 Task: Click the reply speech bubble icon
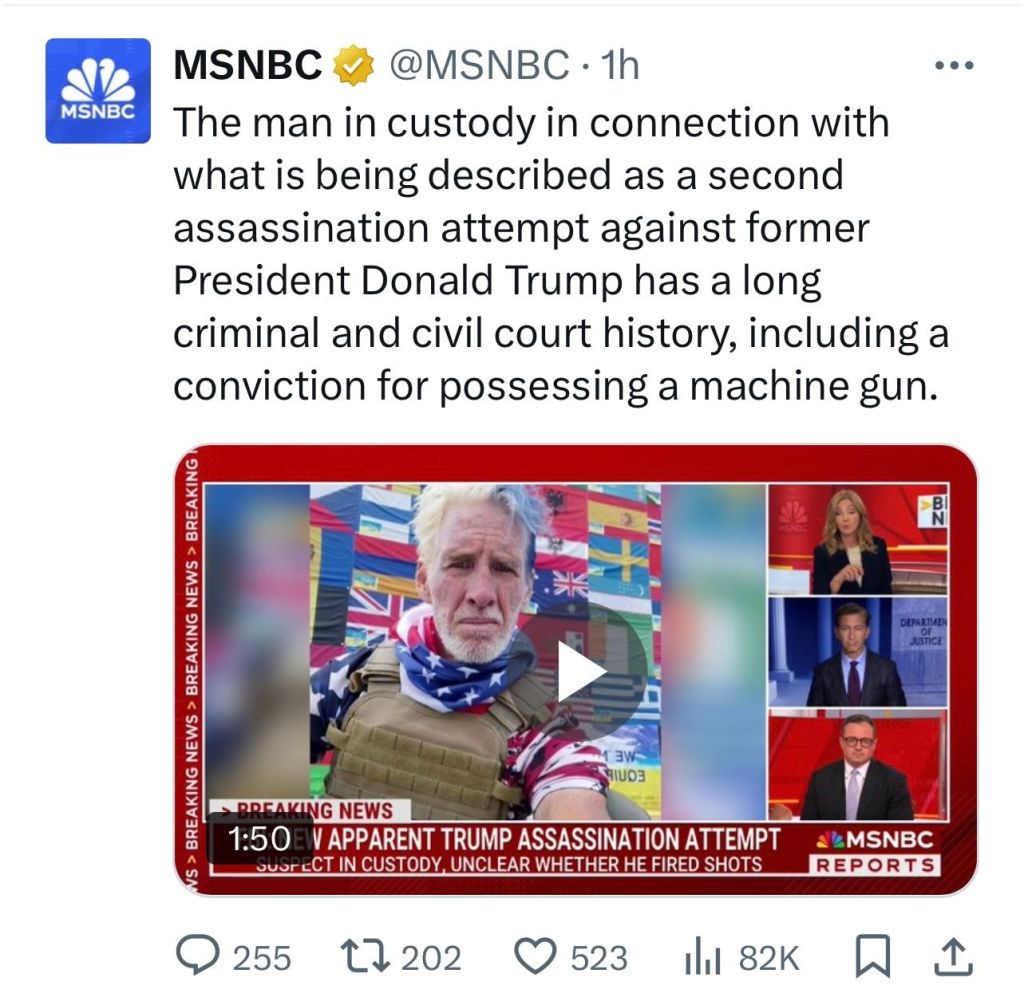[196, 957]
